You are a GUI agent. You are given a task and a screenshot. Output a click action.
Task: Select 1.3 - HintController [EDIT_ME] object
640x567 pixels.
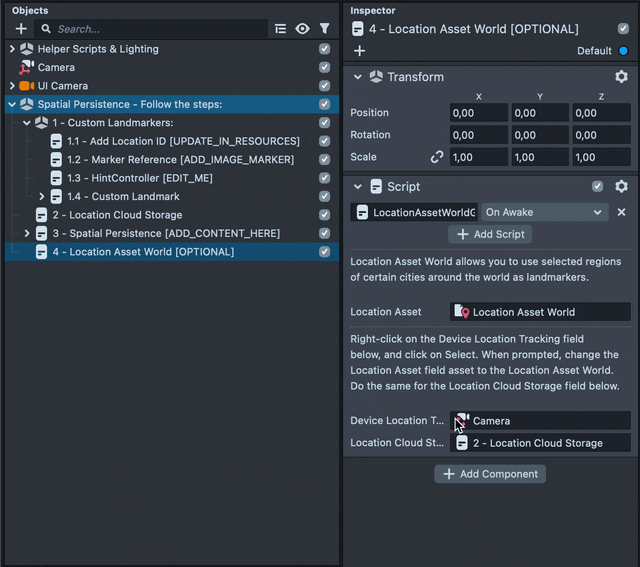(139, 178)
